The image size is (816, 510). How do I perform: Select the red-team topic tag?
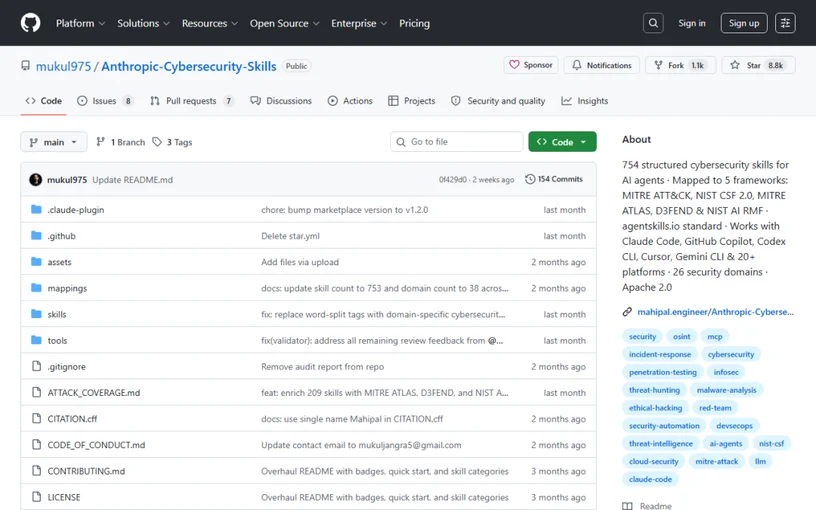tap(715, 408)
